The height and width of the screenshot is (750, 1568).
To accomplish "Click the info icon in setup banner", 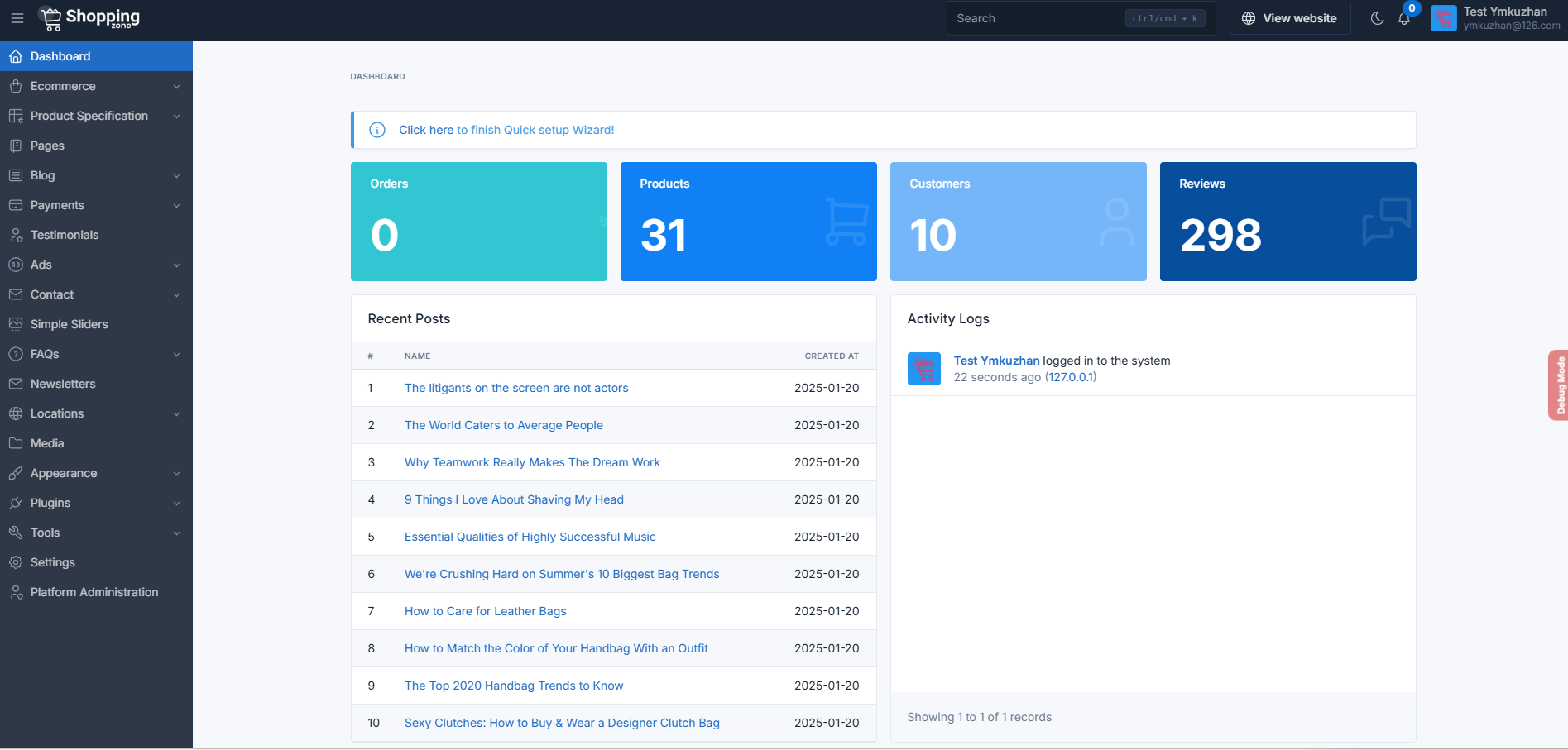I will click(377, 130).
